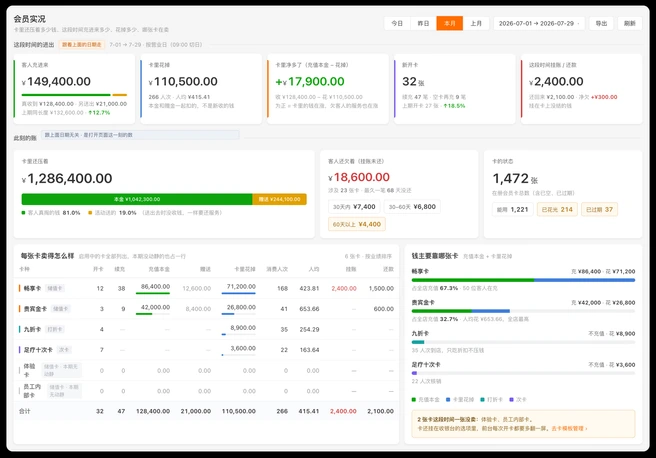Click the 挂账 column header
The width and height of the screenshot is (656, 458).
(x=351, y=269)
